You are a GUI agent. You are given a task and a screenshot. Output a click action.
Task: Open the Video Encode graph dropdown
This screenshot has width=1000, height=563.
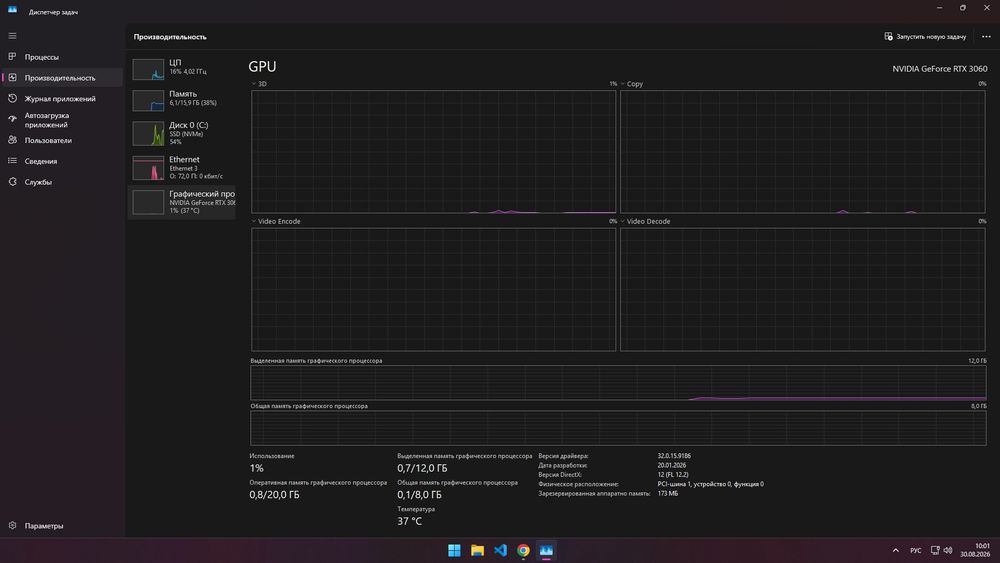(x=276, y=221)
